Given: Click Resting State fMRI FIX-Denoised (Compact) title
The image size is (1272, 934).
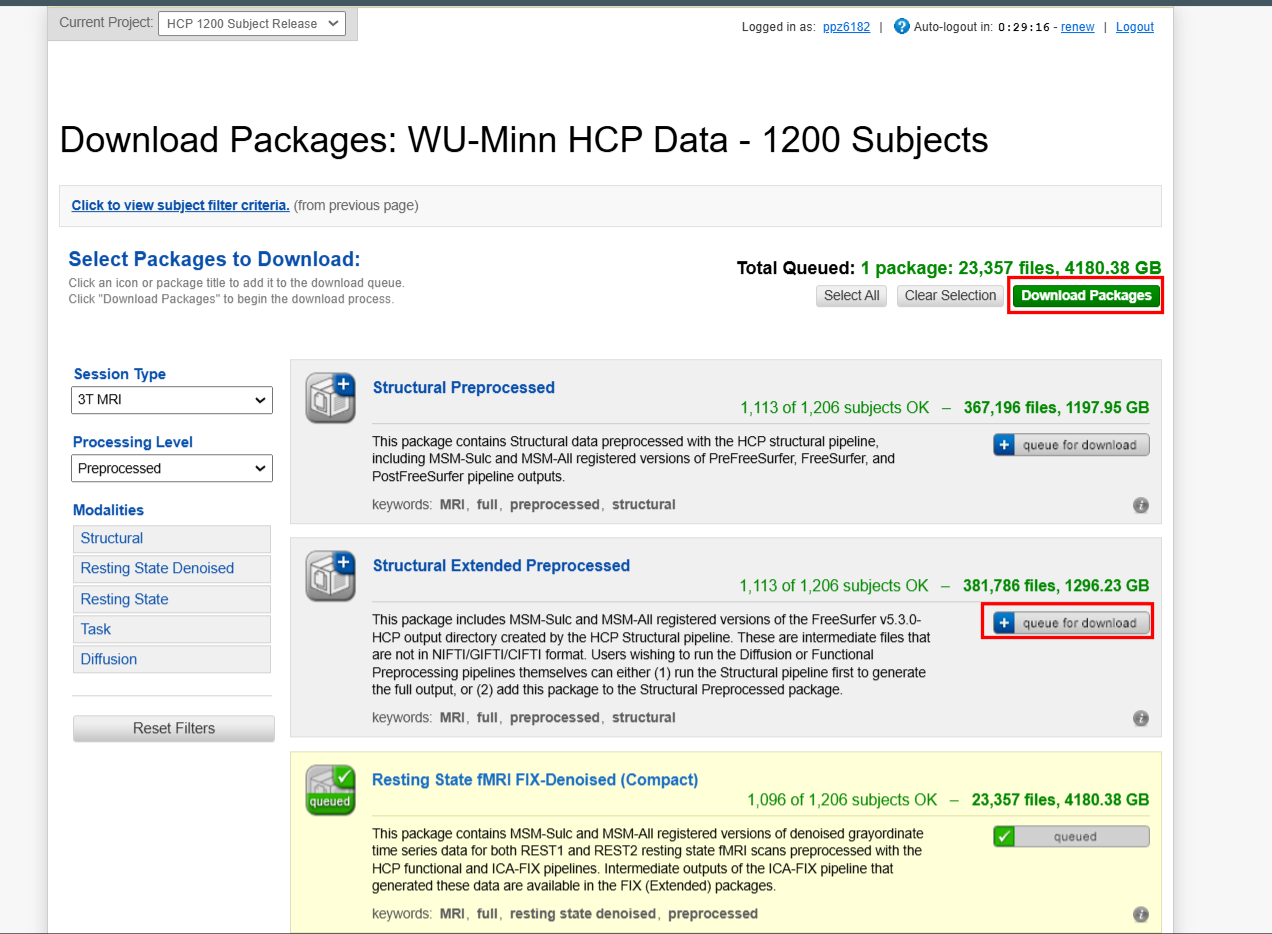Looking at the screenshot, I should coord(535,779).
